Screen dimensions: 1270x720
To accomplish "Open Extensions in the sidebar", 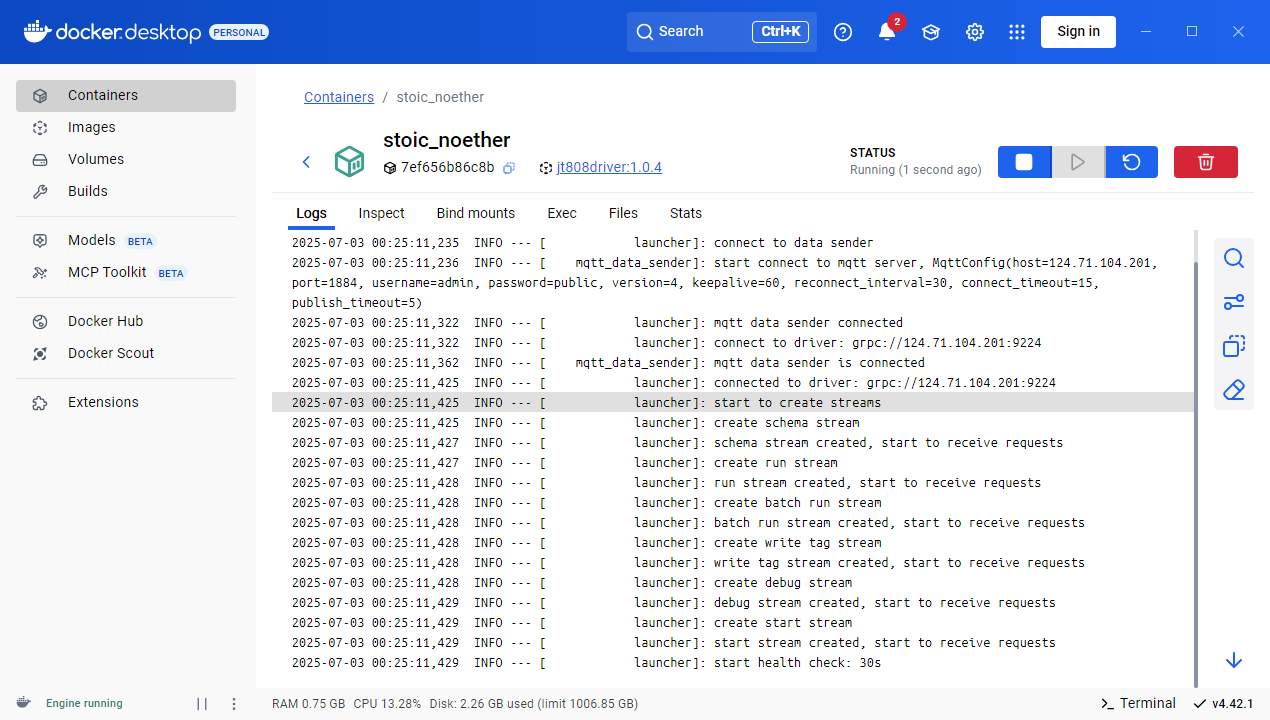I will [126, 403].
